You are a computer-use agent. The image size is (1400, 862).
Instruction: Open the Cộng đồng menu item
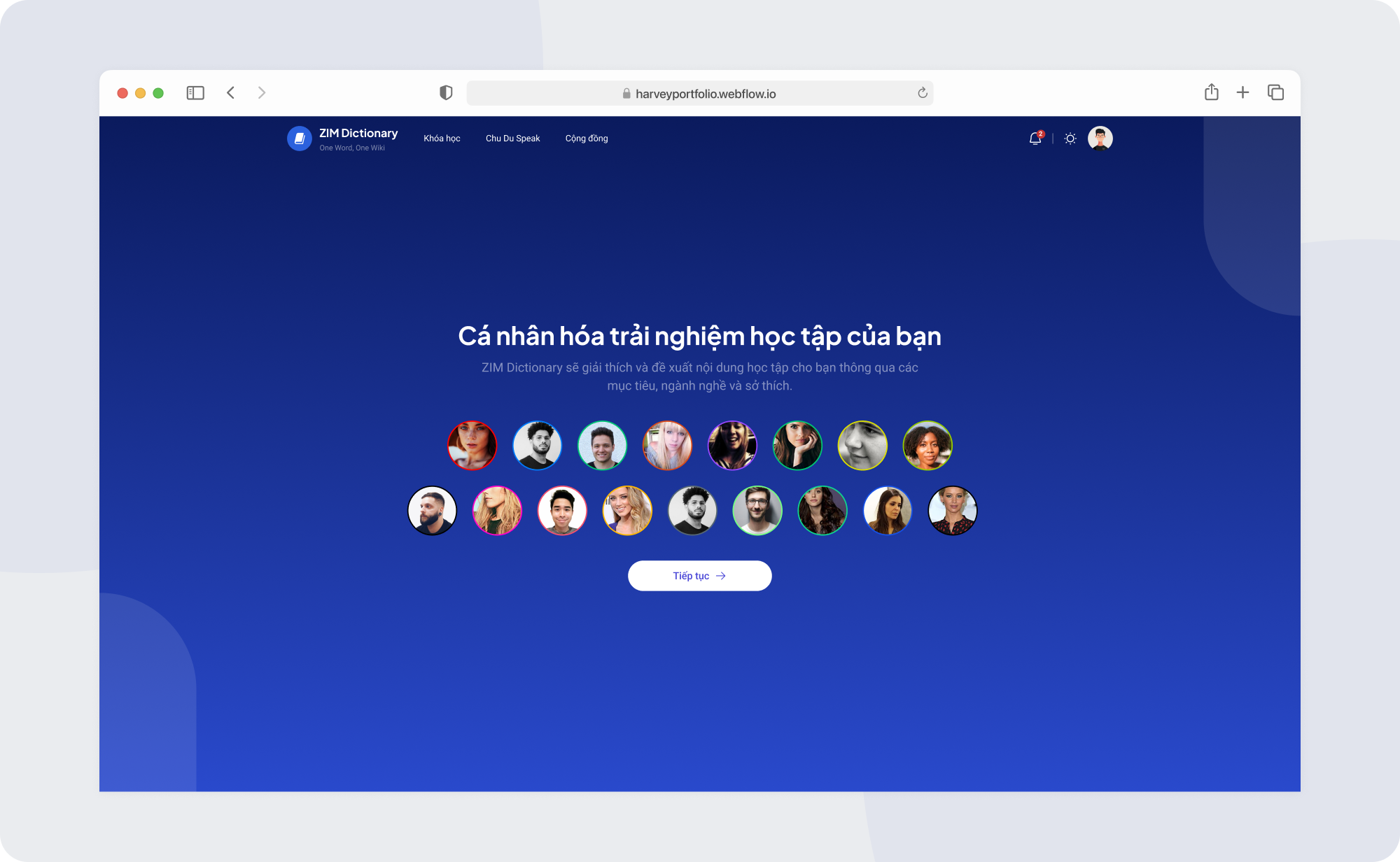[x=587, y=139]
